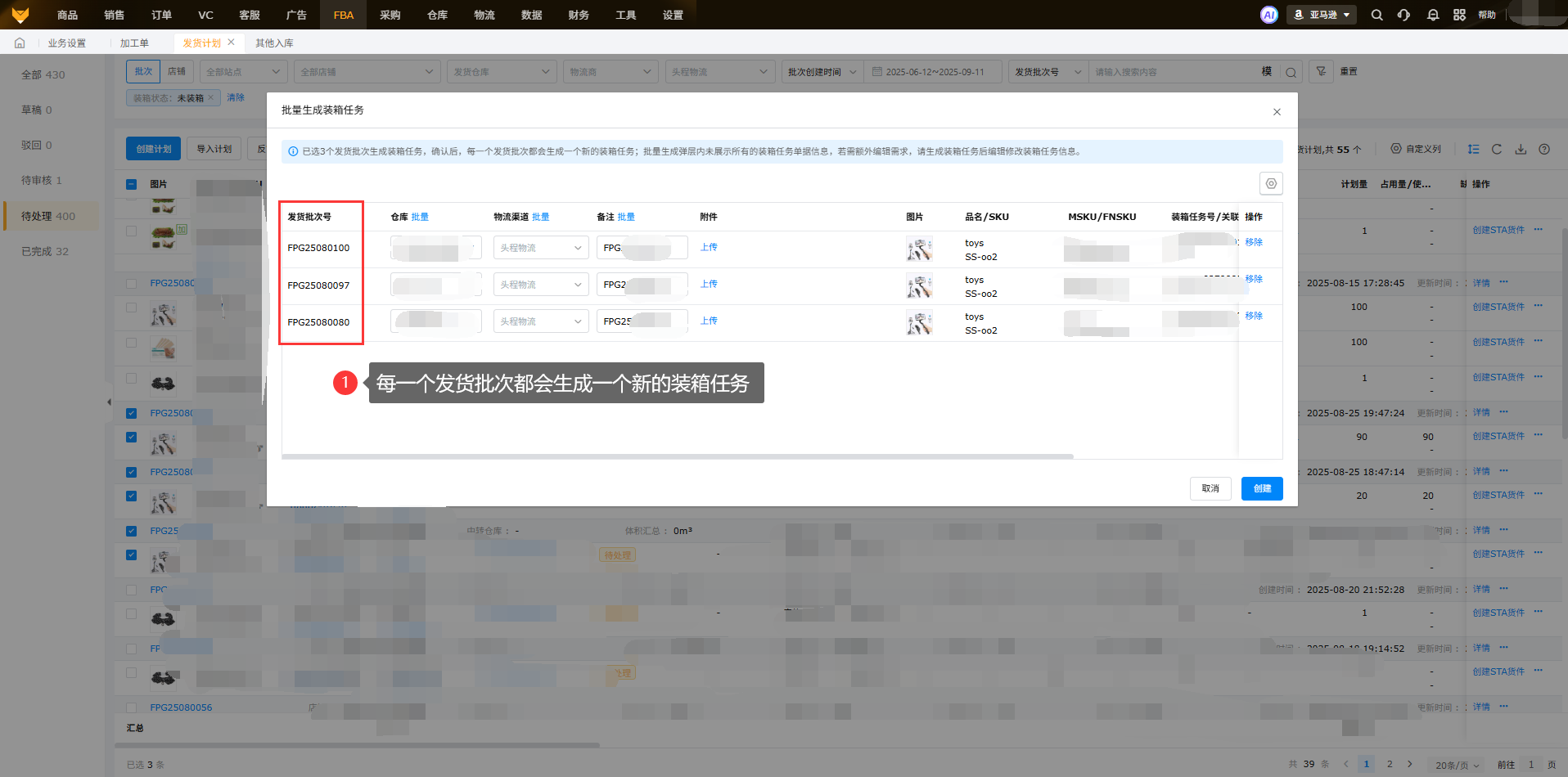Click the customer support headset icon
Viewport: 1568px width, 777px height.
pos(1404,15)
